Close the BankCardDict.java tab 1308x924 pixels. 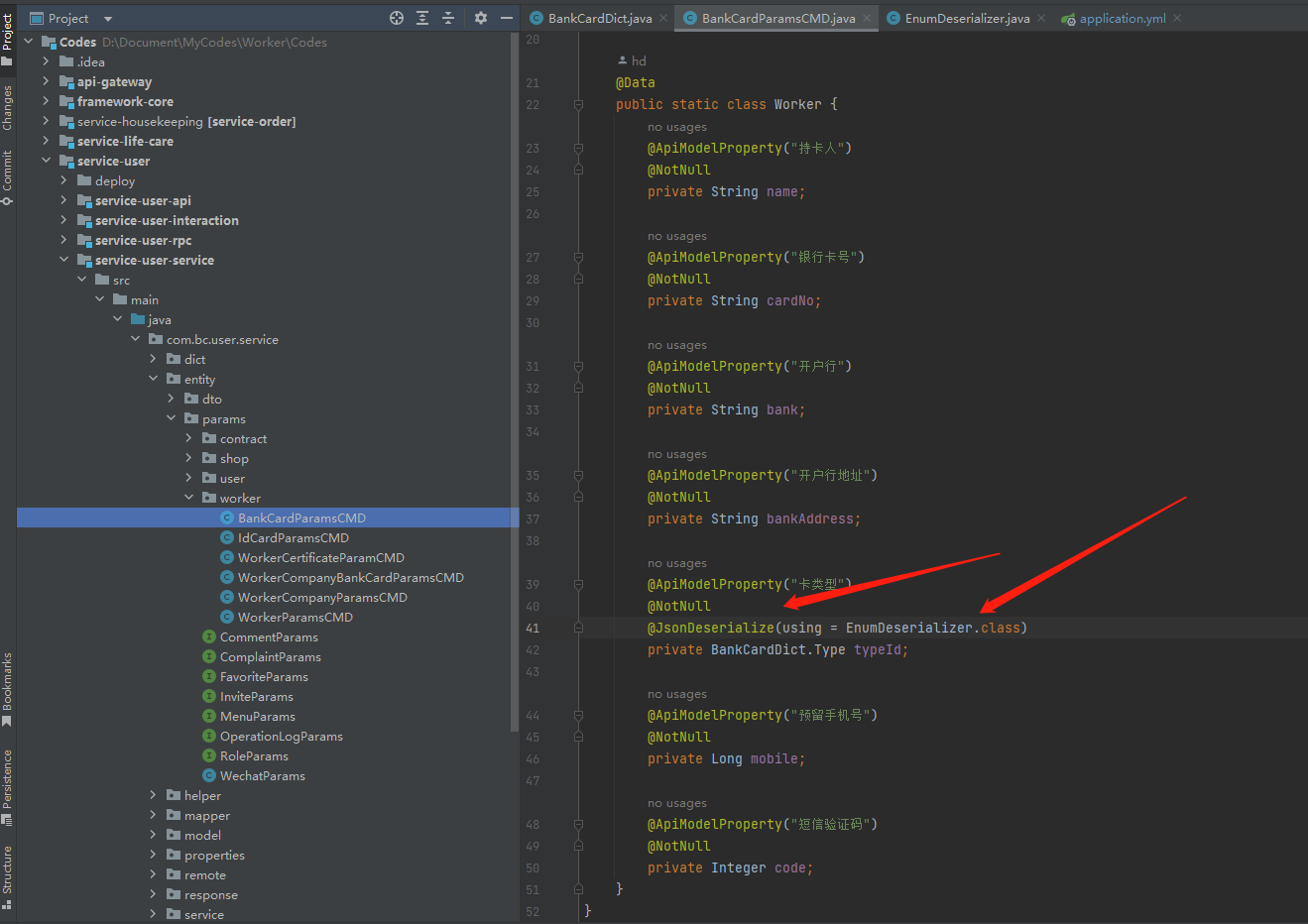[x=663, y=18]
